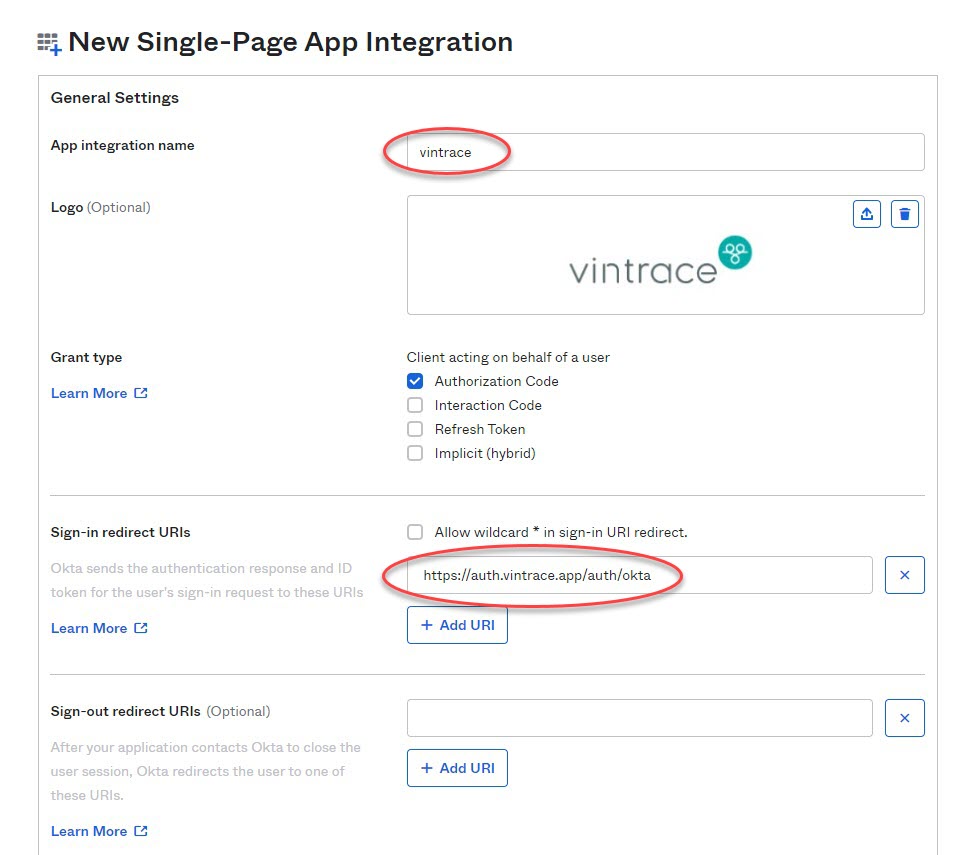
Task: Click the App integration name field
Action: coord(666,152)
